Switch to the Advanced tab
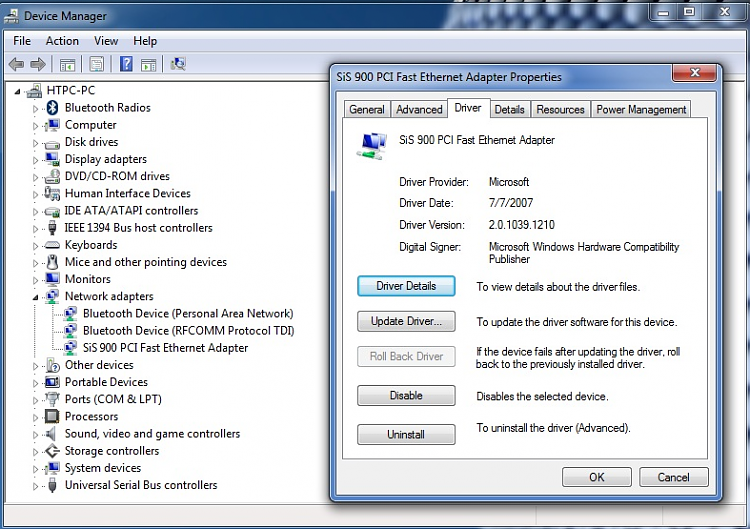Viewport: 750px width, 529px height. tap(419, 110)
